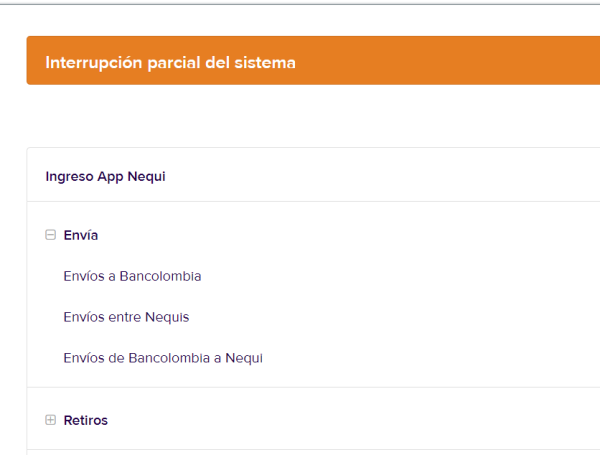This screenshot has width=600, height=455.
Task: Click the orange status banner background
Action: [x=450, y=62]
